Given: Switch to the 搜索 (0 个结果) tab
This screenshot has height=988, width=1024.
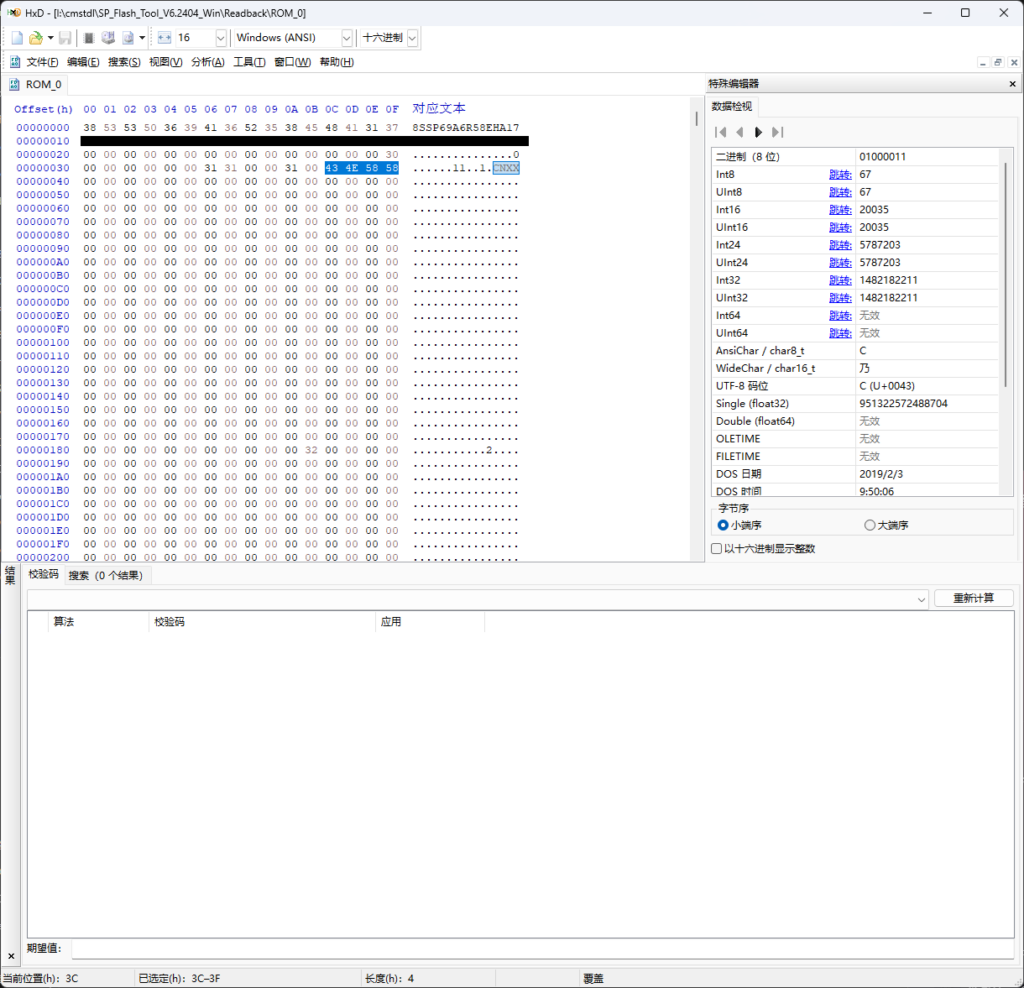Looking at the screenshot, I should tap(105, 575).
